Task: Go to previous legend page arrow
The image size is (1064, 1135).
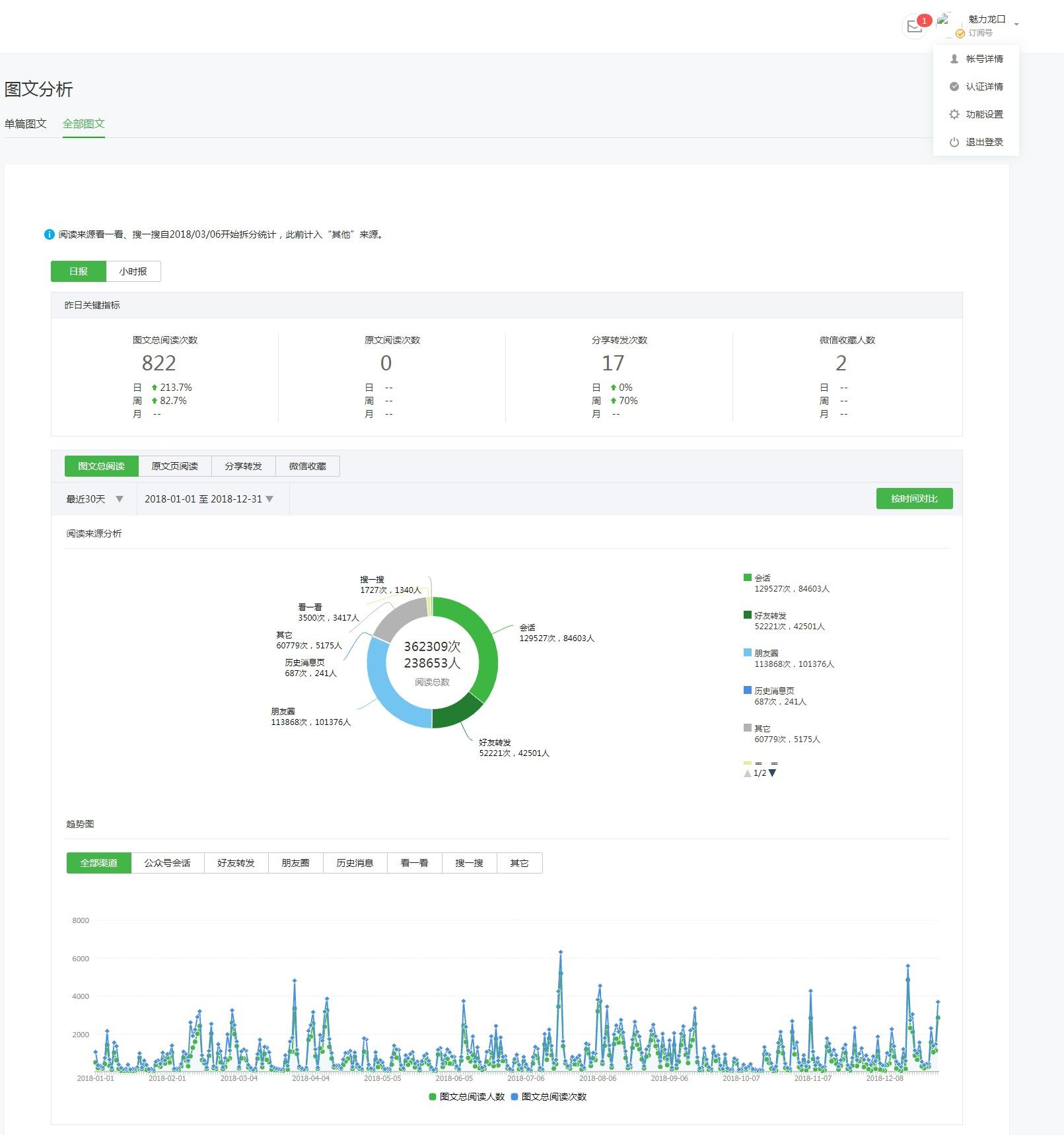Action: point(747,773)
